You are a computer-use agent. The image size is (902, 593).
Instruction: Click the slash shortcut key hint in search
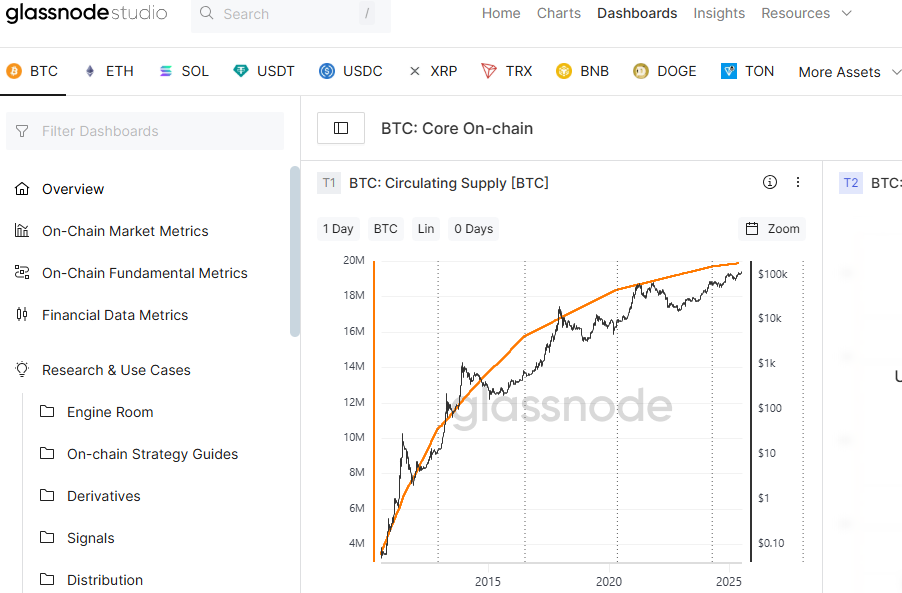pos(367,13)
